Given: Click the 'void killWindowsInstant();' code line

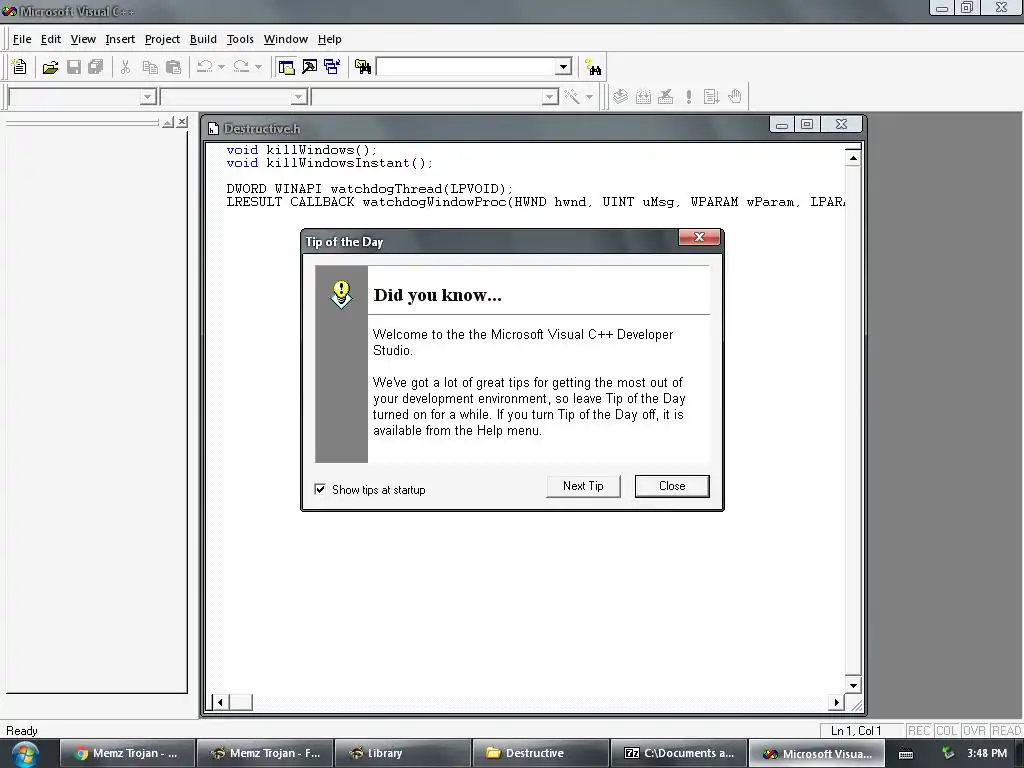Looking at the screenshot, I should 330,163.
